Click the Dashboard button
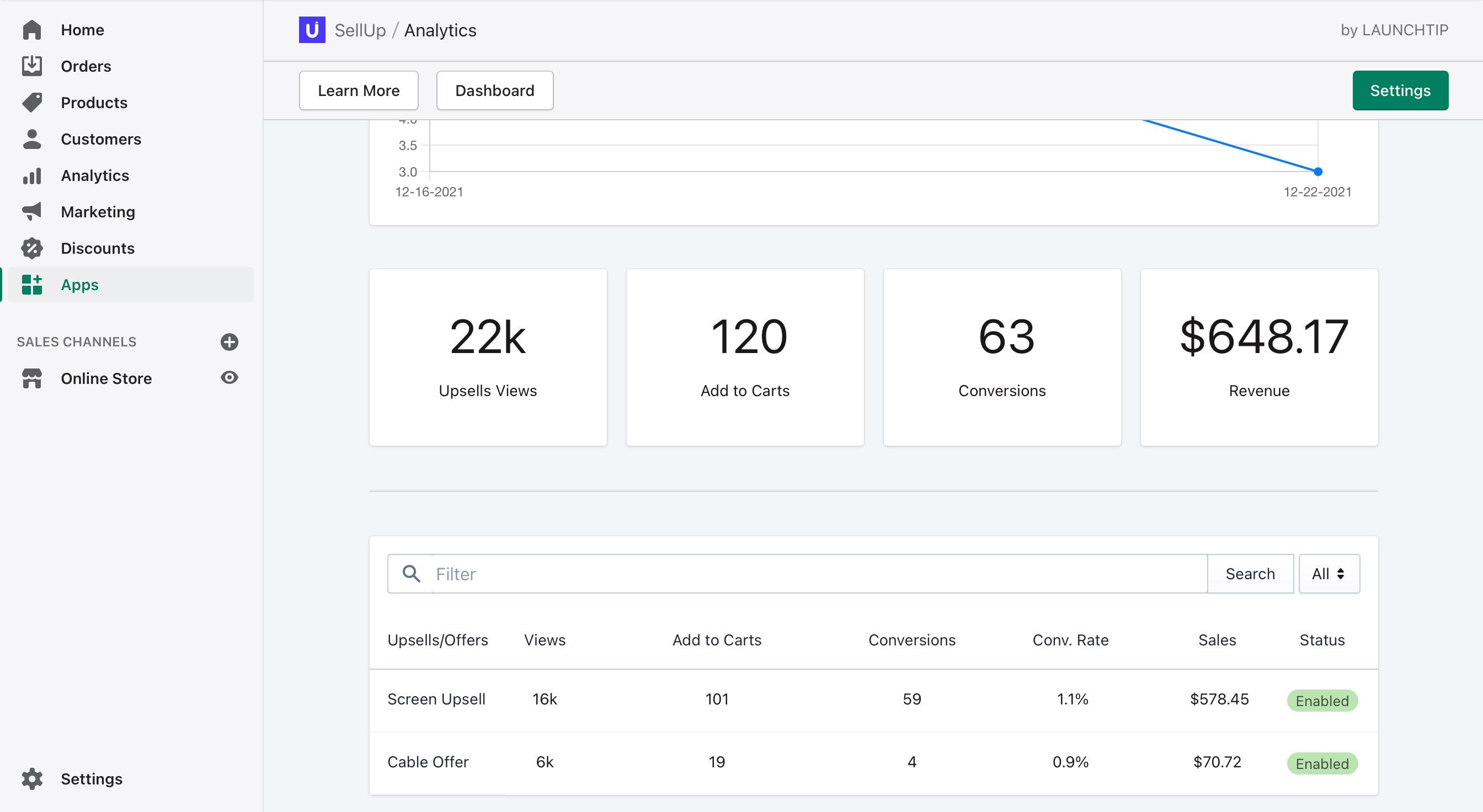This screenshot has width=1483, height=812. click(494, 90)
